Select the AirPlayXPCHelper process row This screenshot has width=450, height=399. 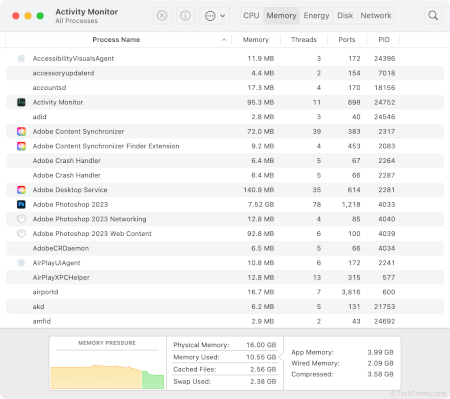pos(225,277)
